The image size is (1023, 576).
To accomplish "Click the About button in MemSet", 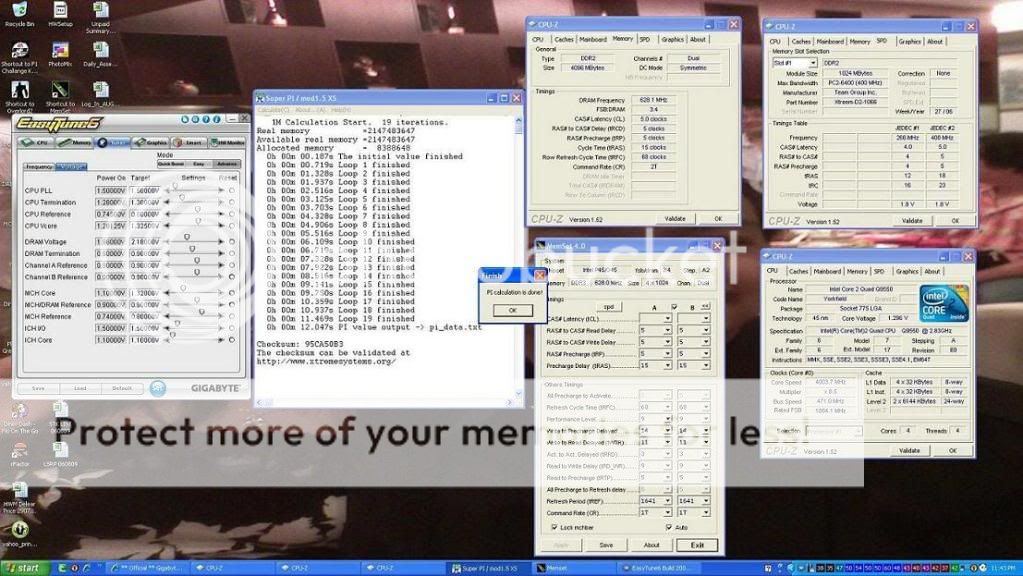I will (651, 545).
